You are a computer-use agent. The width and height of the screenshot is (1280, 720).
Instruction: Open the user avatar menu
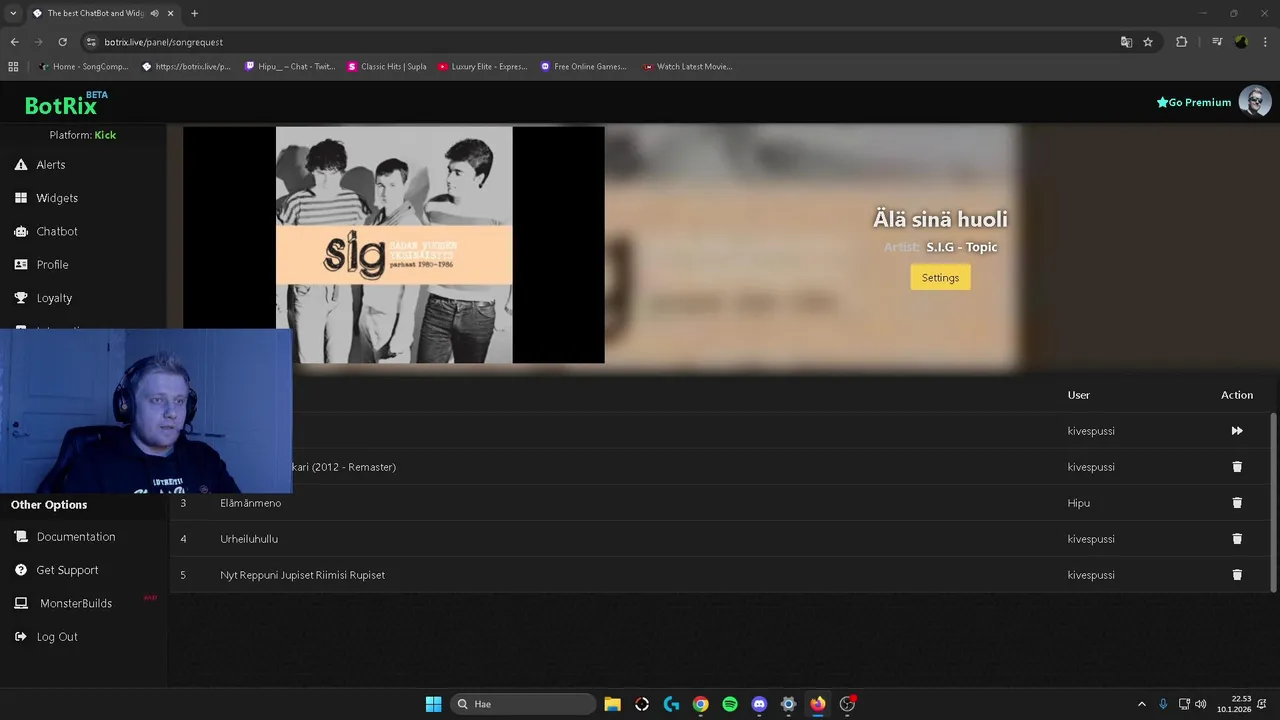(x=1255, y=101)
